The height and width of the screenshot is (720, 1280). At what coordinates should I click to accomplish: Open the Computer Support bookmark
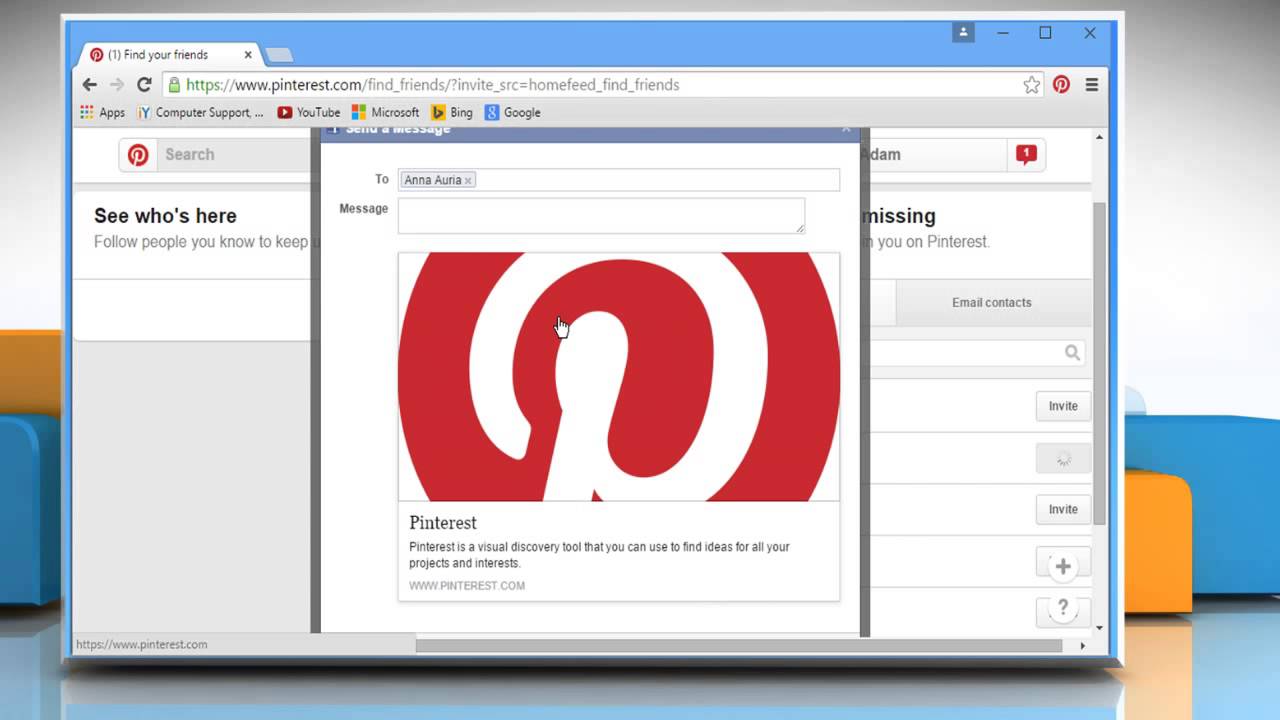tap(200, 112)
